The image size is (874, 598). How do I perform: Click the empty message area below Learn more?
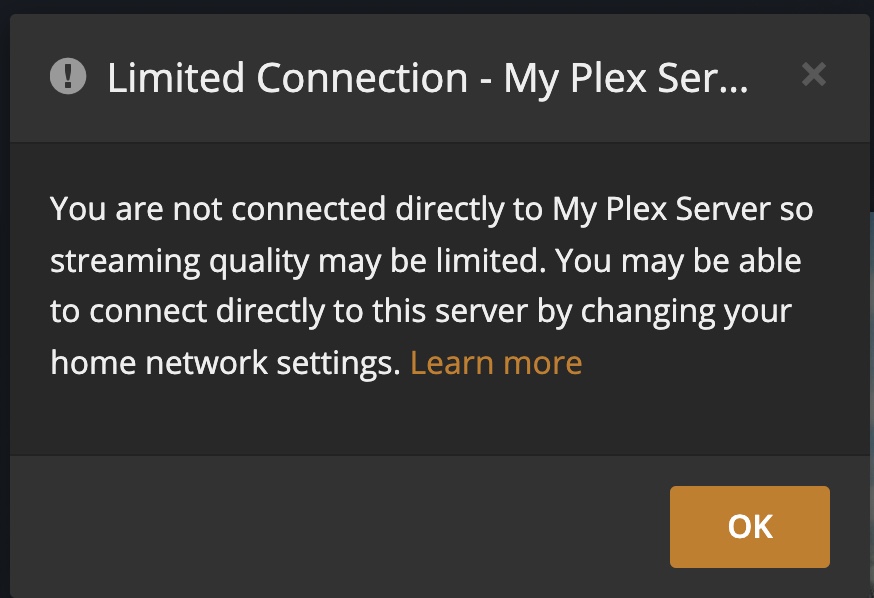coord(439,418)
